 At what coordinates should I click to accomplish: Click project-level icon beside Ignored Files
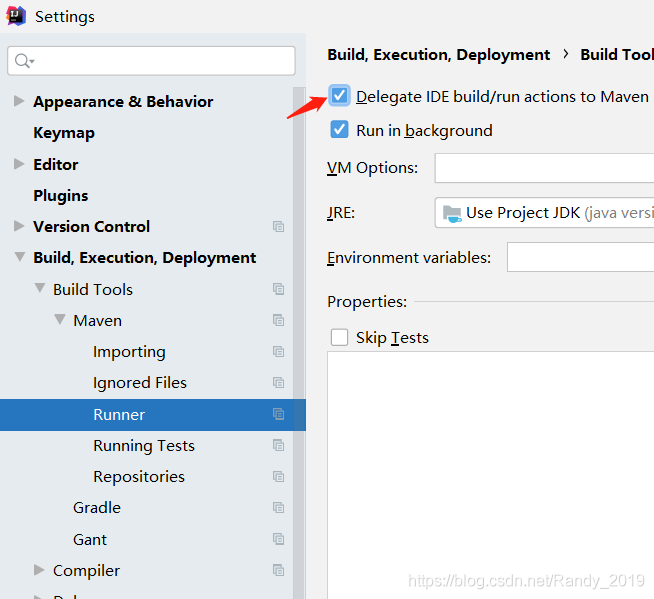(x=278, y=383)
